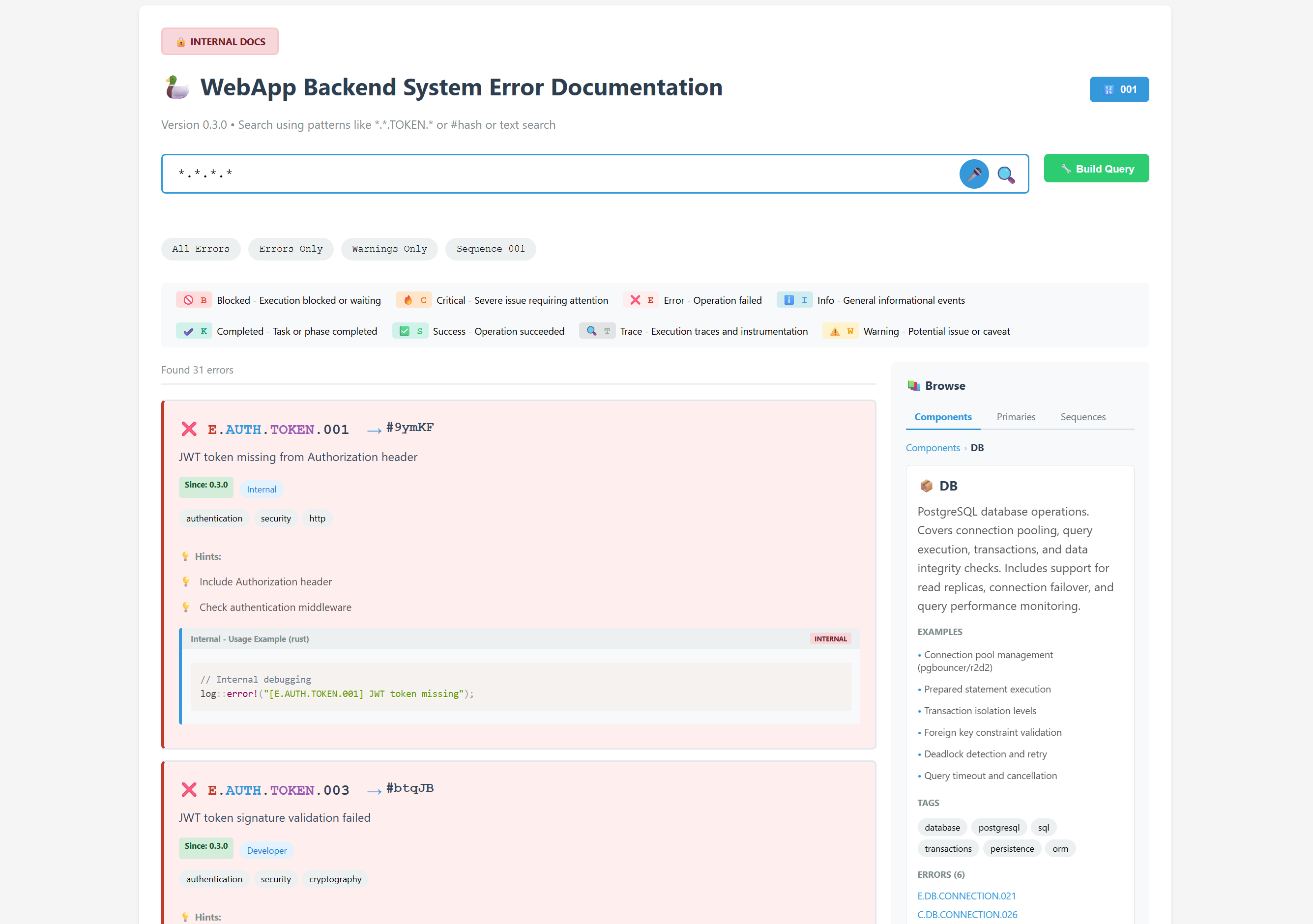
Task: Click the Warning legend triangle icon
Action: point(834,331)
